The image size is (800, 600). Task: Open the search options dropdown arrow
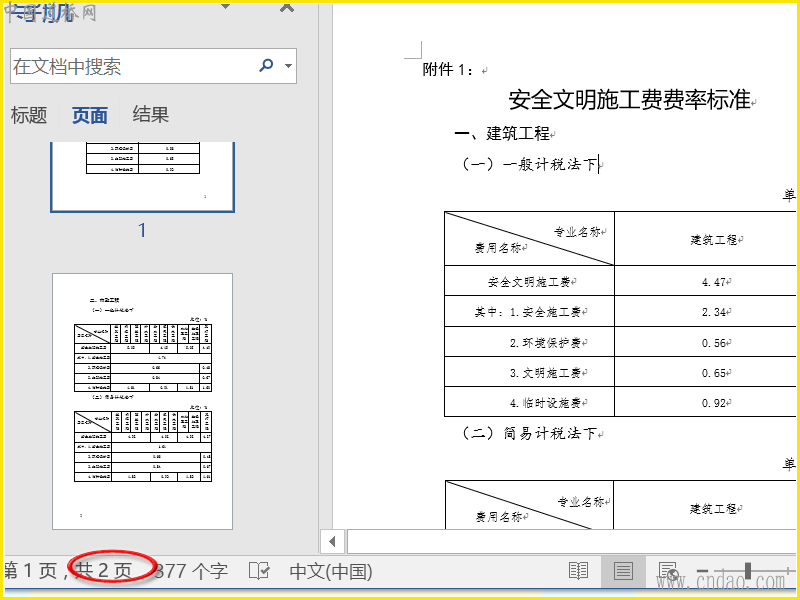(x=288, y=65)
